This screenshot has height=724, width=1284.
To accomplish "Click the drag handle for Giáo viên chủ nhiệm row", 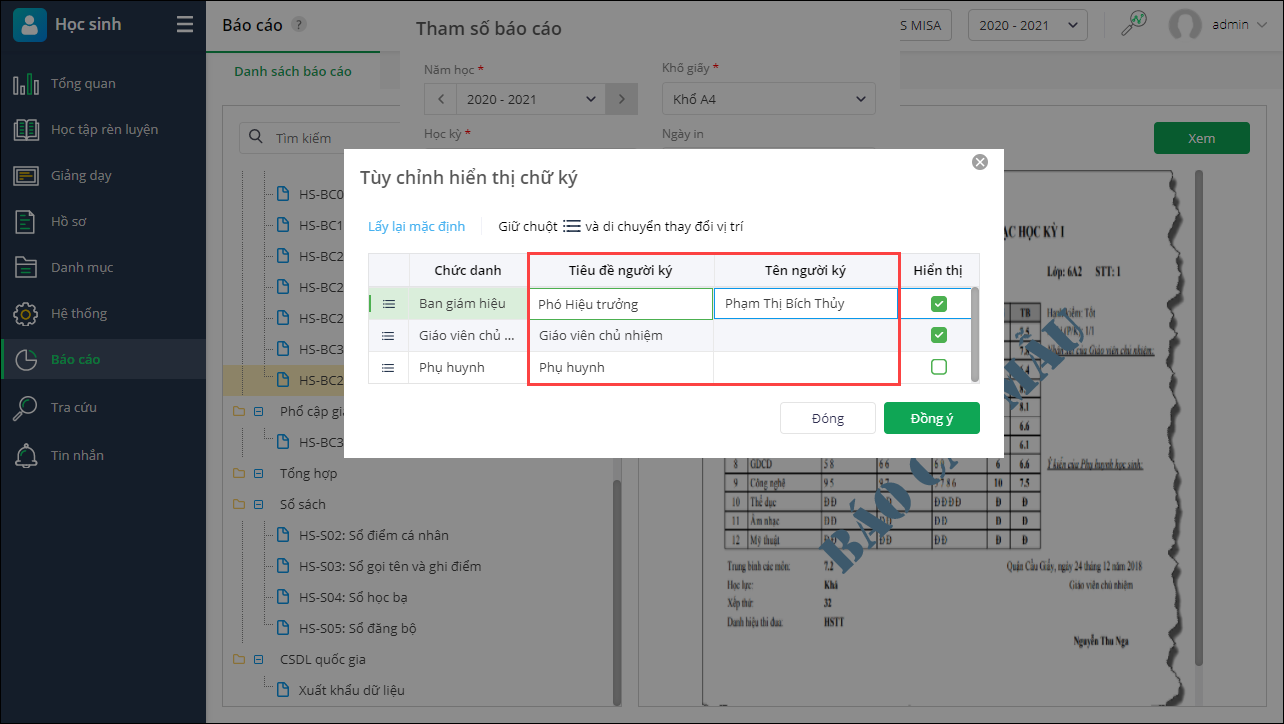I will (x=389, y=336).
